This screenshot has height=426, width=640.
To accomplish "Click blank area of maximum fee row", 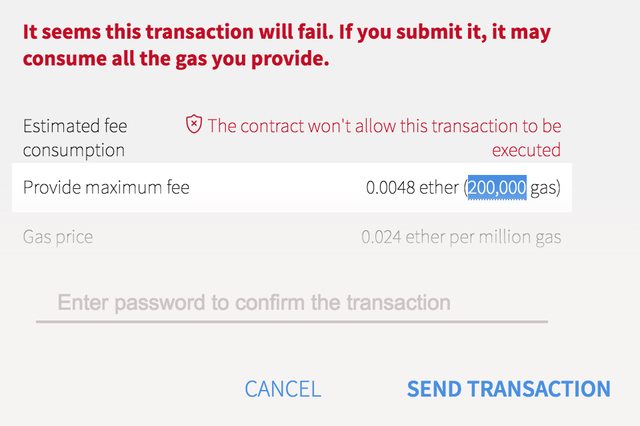I will tap(278, 187).
